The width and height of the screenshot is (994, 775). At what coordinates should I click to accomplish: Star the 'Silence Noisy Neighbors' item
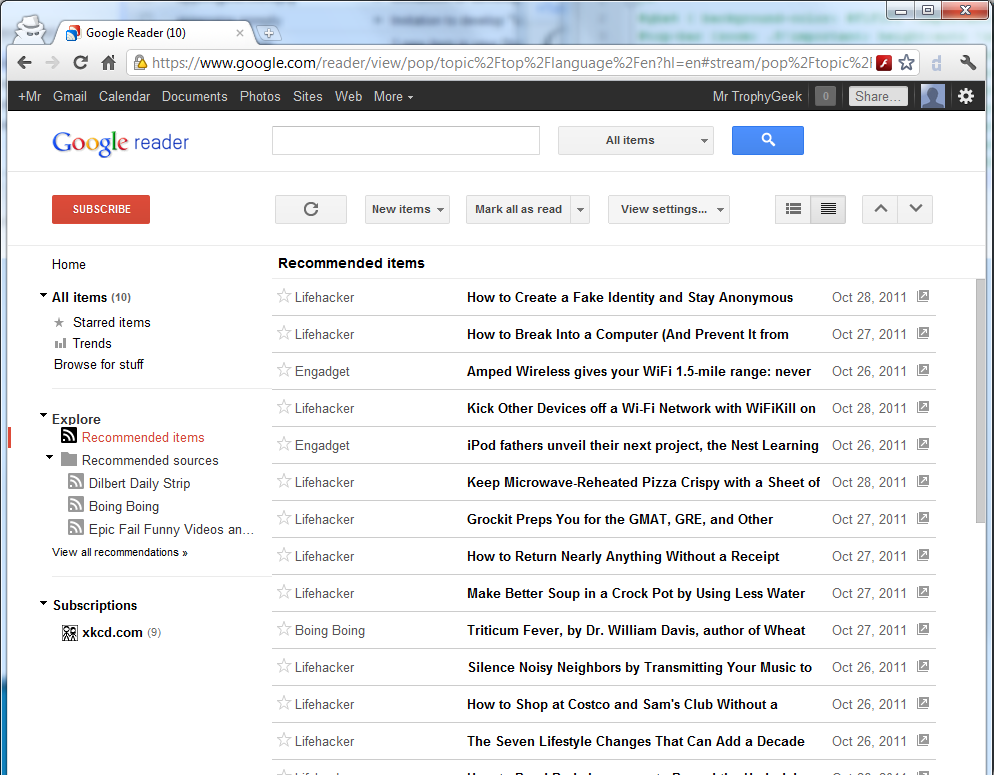tap(284, 666)
